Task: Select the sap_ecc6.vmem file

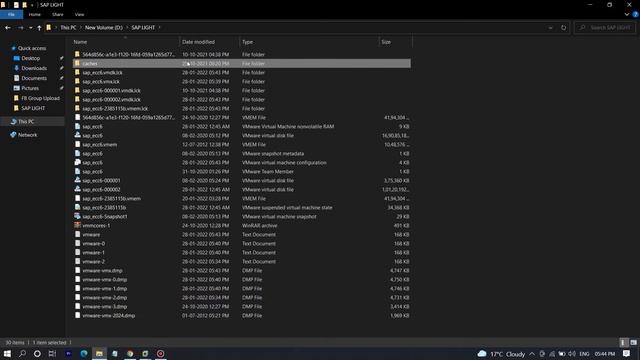Action: [x=100, y=144]
